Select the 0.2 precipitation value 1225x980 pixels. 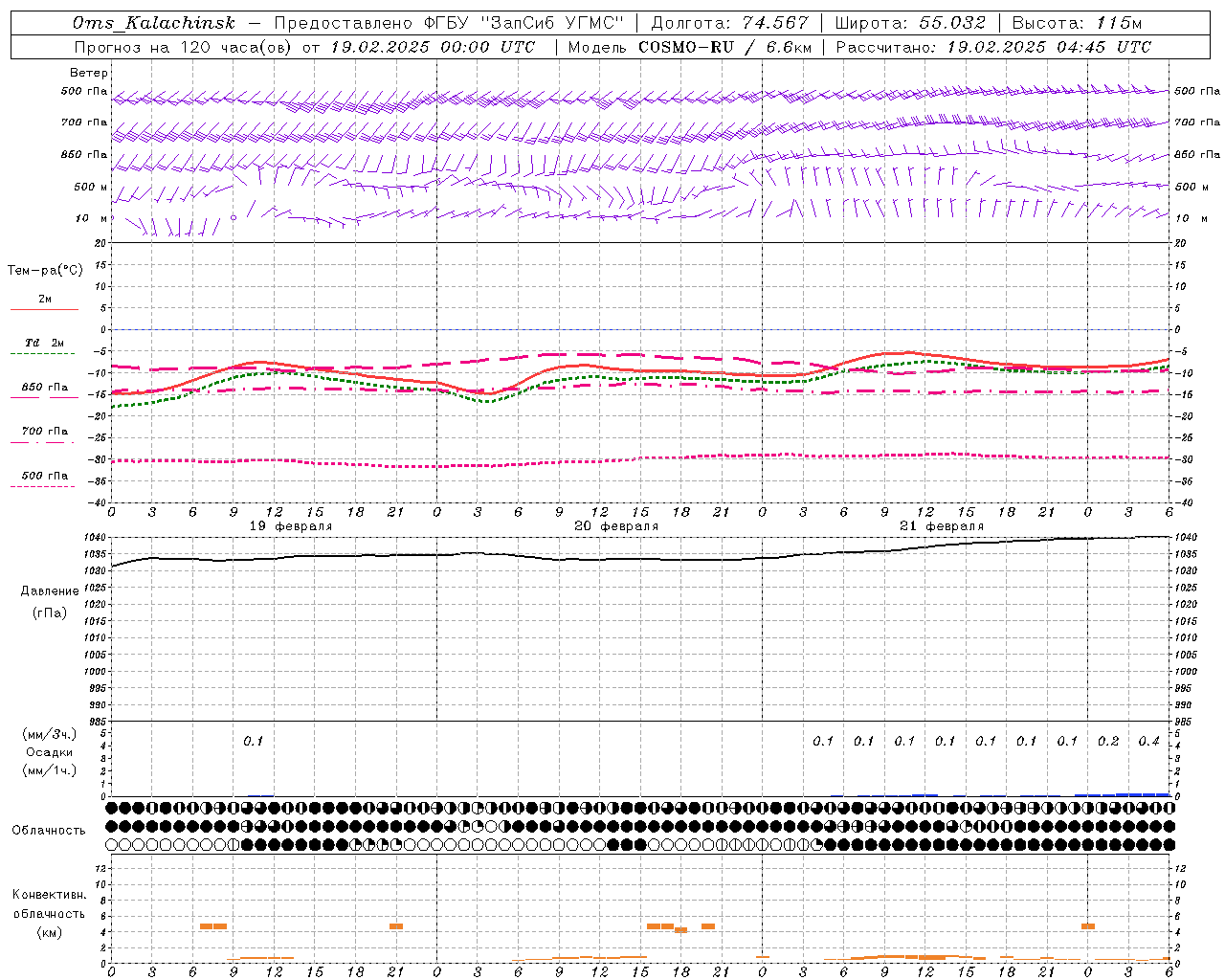click(x=1108, y=741)
